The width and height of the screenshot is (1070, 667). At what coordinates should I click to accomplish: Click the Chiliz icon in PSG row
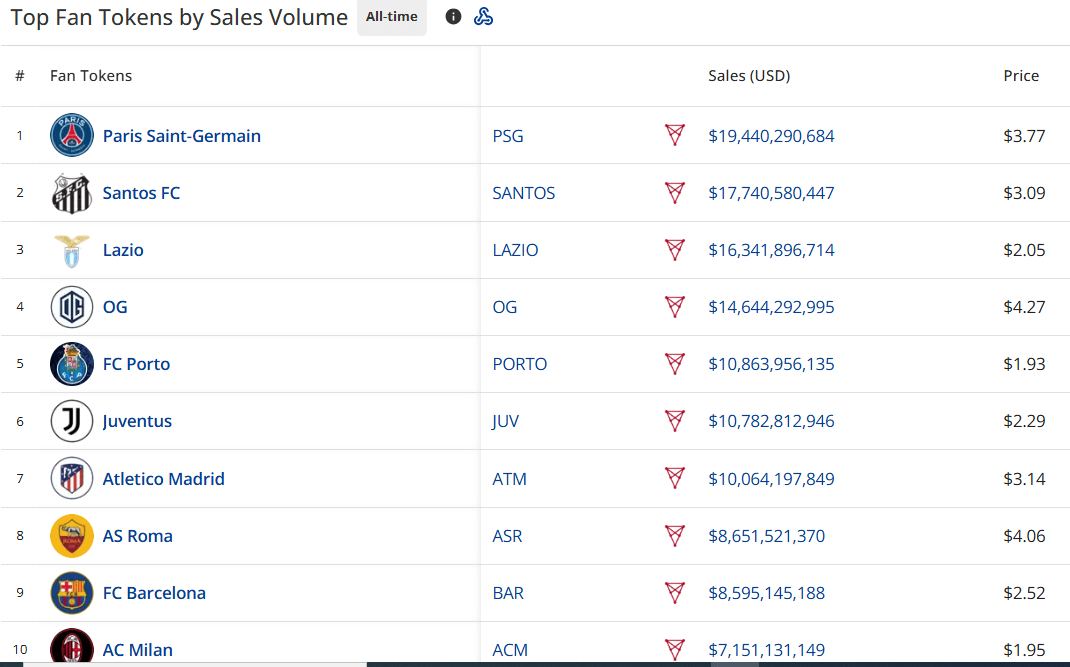pos(675,134)
